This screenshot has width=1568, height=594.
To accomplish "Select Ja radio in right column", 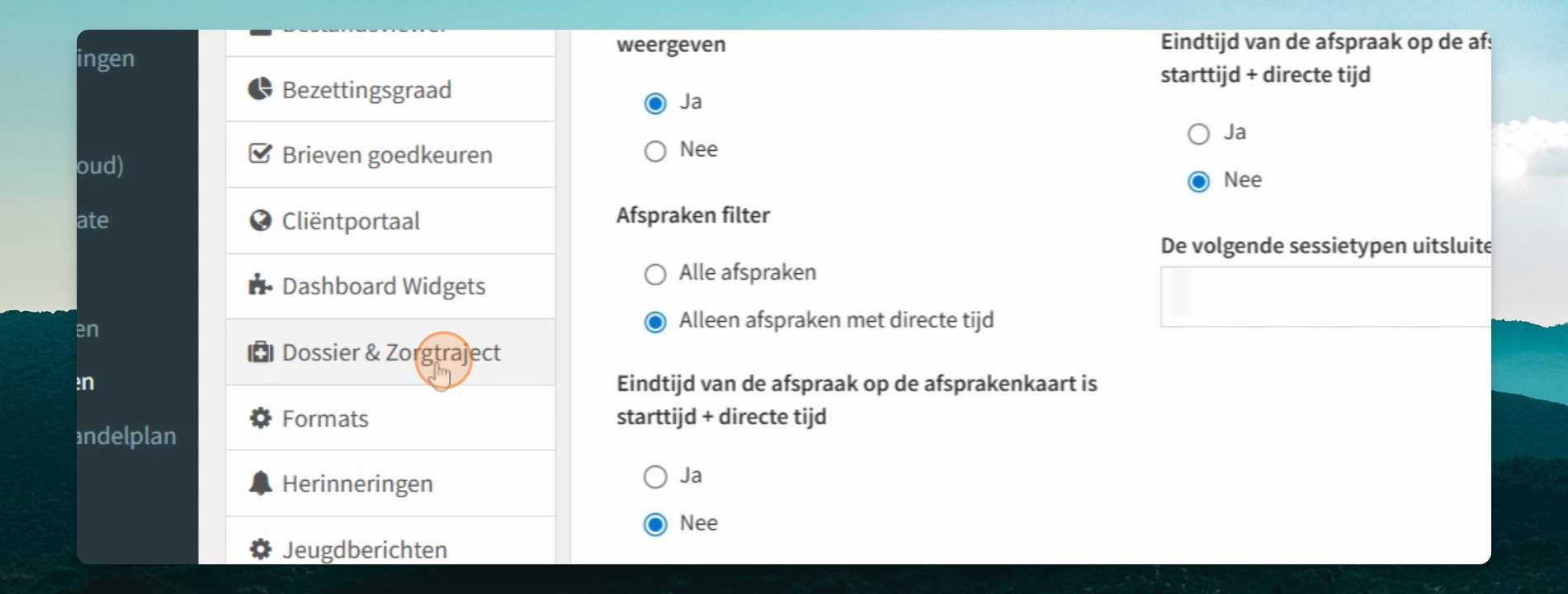I will click(x=1198, y=134).
